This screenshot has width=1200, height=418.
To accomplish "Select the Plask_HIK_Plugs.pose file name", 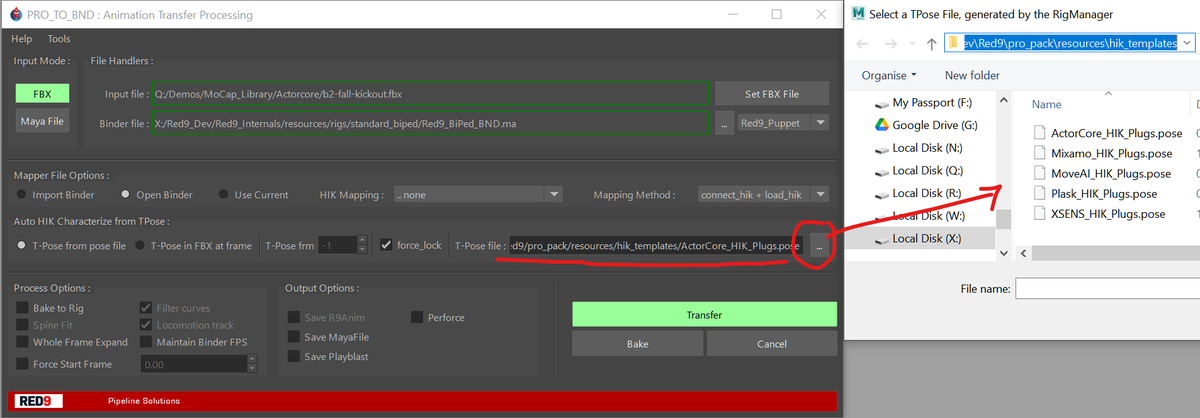I will point(1104,193).
